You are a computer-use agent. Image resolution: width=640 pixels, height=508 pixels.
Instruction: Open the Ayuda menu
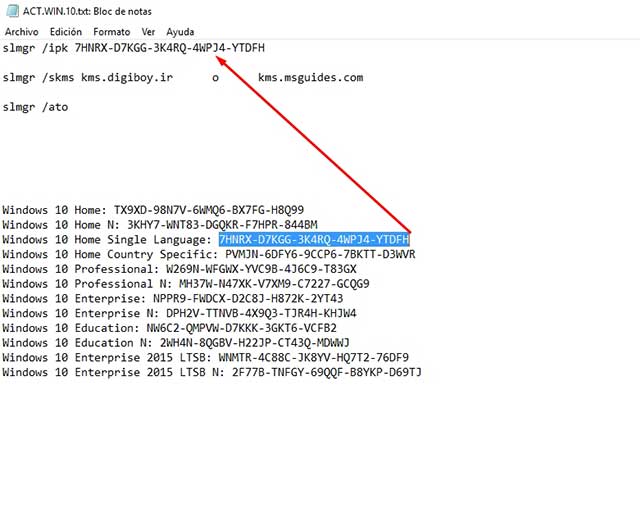coord(180,32)
